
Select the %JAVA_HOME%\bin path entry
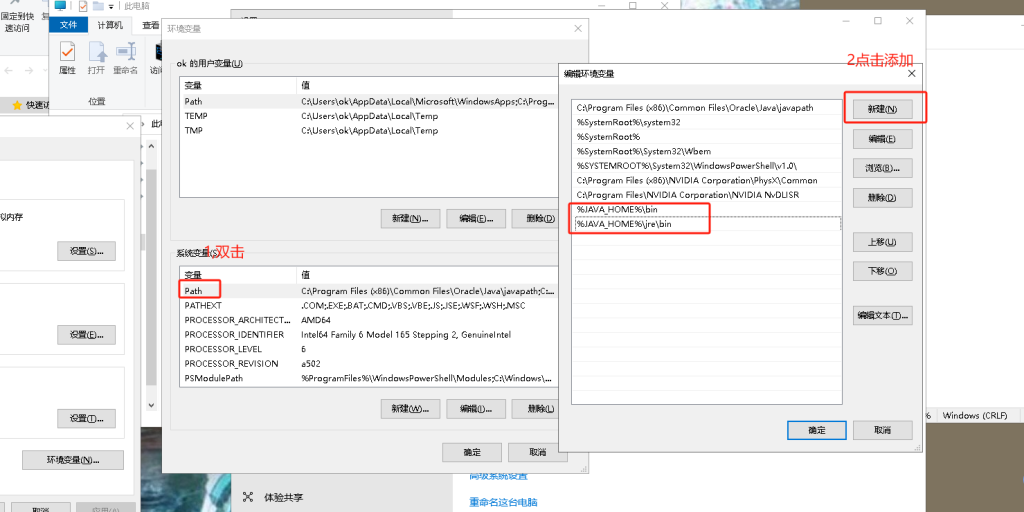[x=640, y=210]
